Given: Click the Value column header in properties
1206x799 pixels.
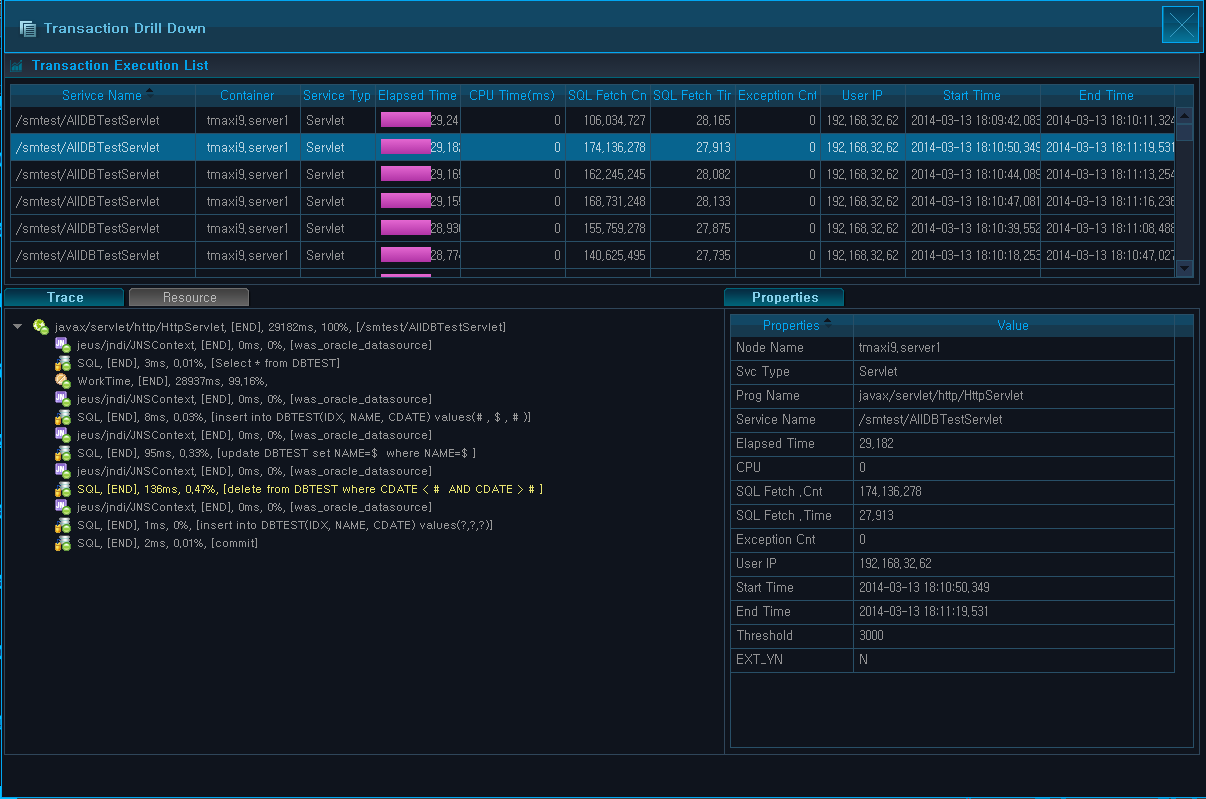Looking at the screenshot, I should tap(1013, 325).
